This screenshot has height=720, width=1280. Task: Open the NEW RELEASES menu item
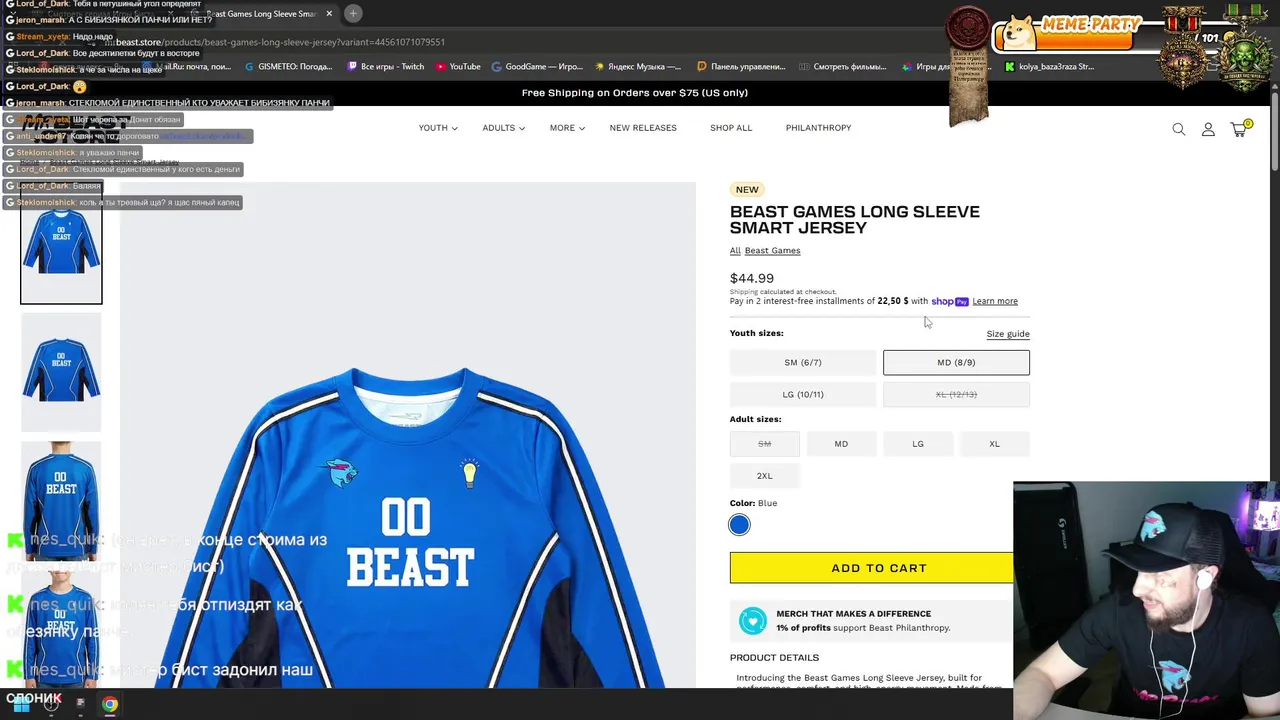[643, 128]
